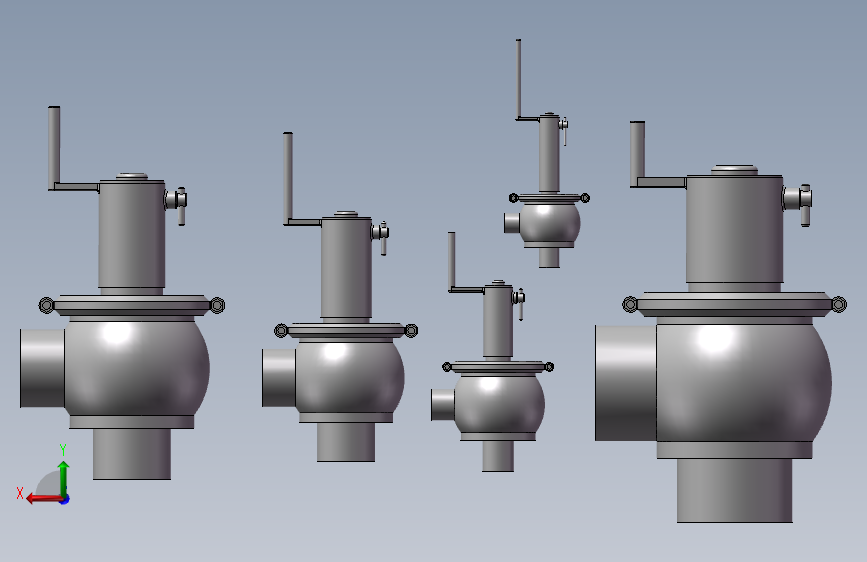This screenshot has height=562, width=867.
Task: Select the bottom outlet pipe of largest valve
Action: 734,490
